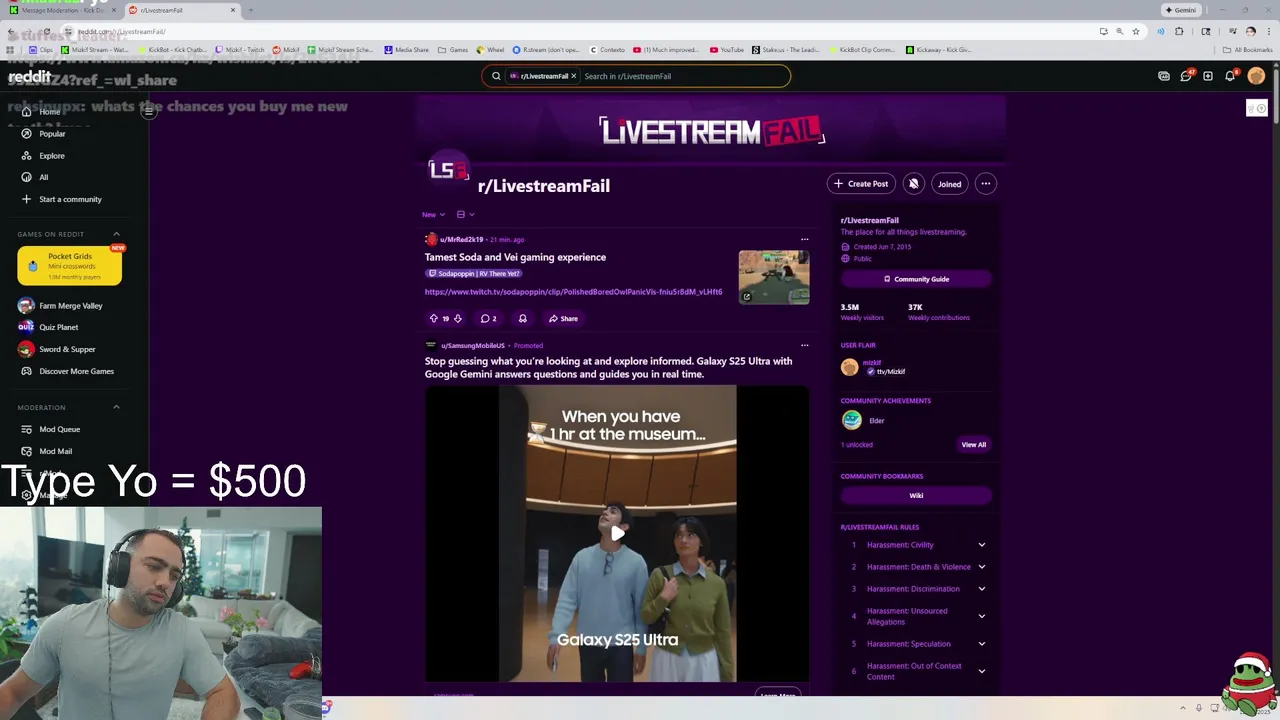The image size is (1280, 720).
Task: Open the Contexto bookmark
Action: [x=606, y=50]
